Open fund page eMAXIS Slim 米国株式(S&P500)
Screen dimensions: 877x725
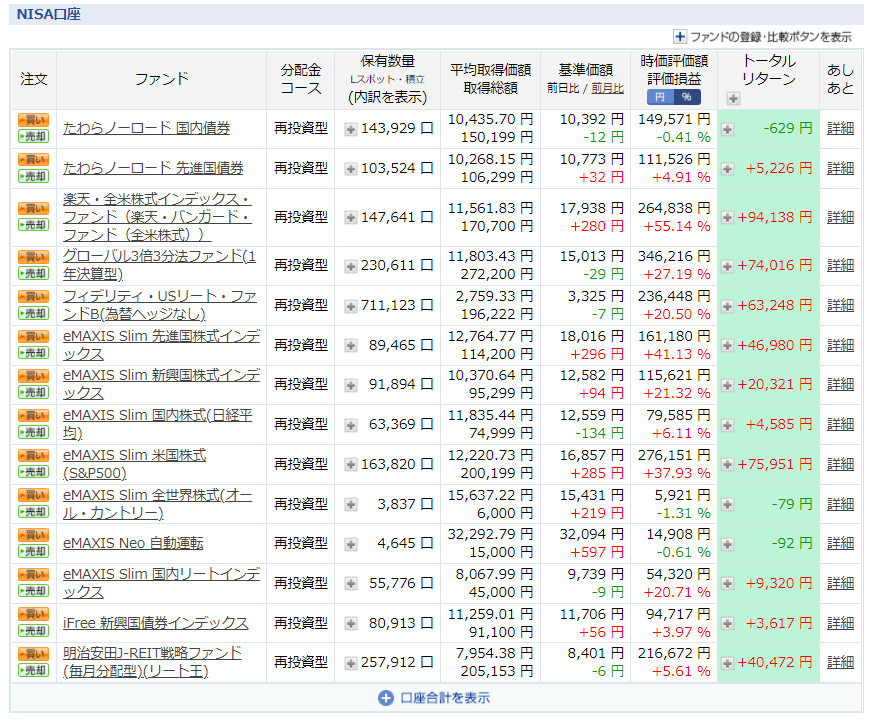[134, 464]
